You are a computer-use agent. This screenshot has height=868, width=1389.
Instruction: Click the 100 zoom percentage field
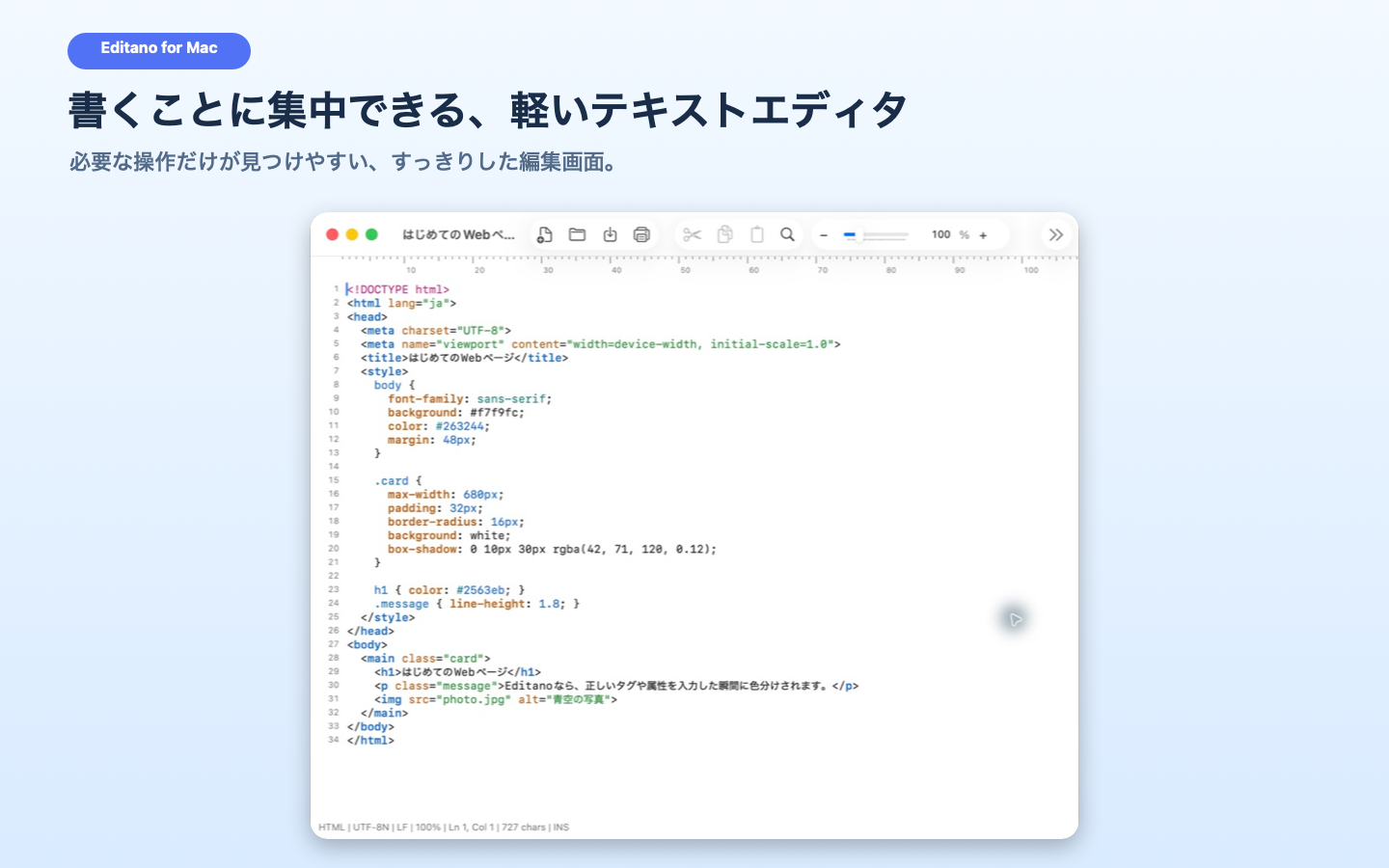click(941, 234)
